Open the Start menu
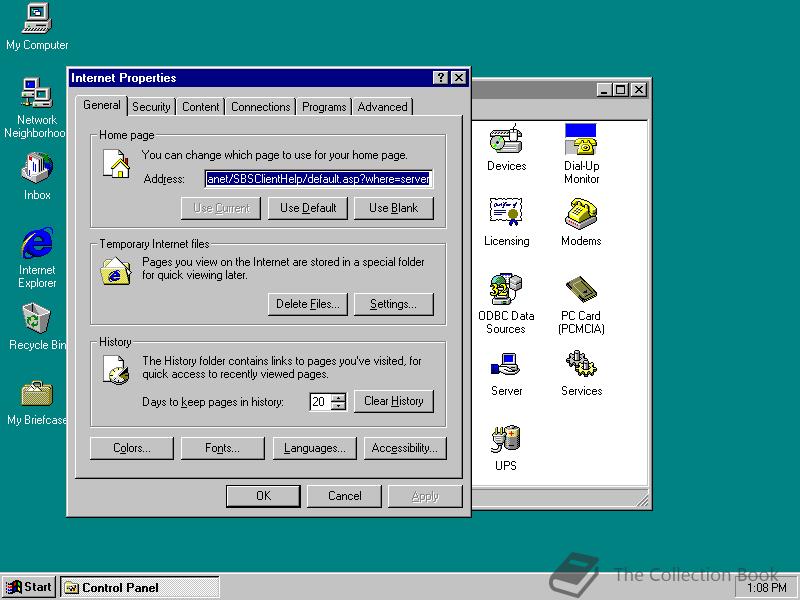The image size is (800, 600). pyautogui.click(x=29, y=587)
